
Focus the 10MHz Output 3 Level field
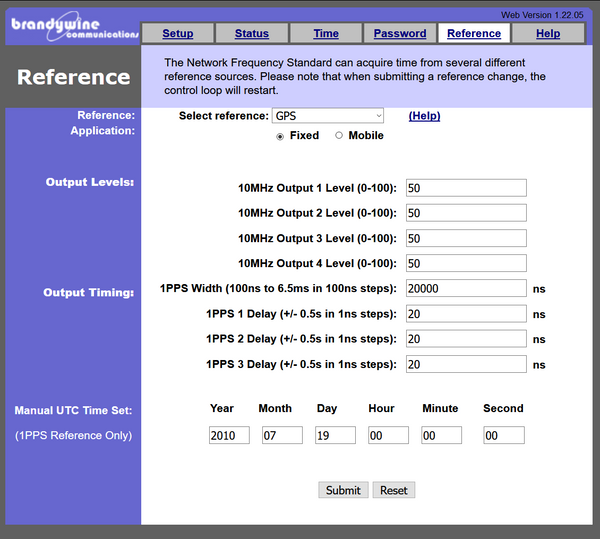466,238
